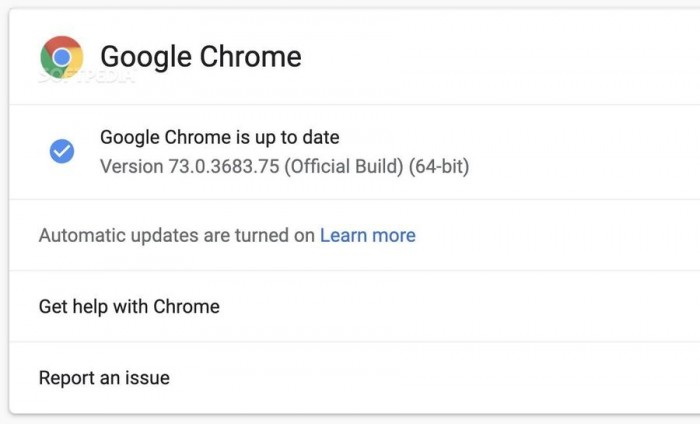Click the '(64-bit)' architecture label
The width and height of the screenshot is (700, 424).
(439, 166)
